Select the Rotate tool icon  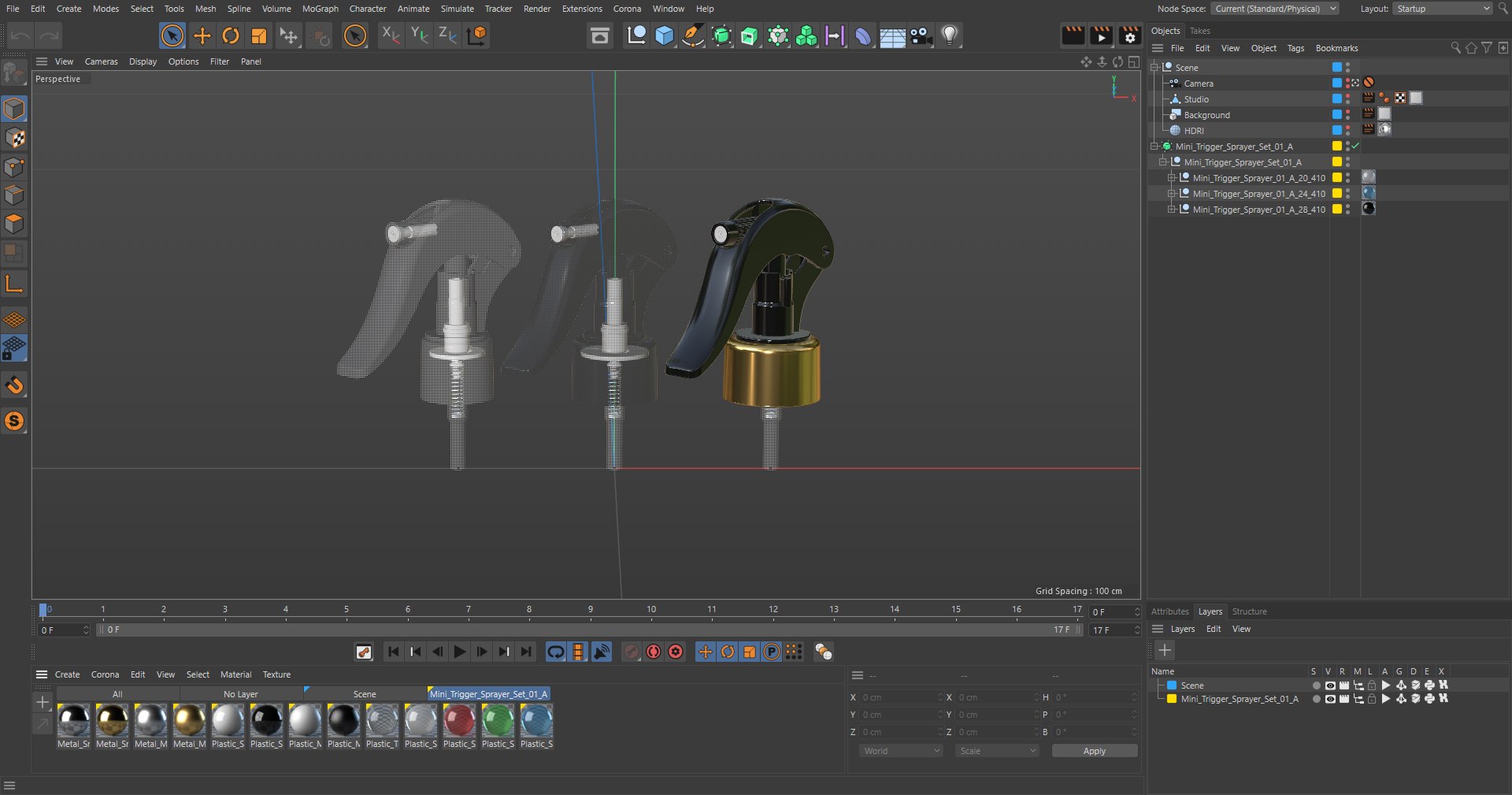click(x=231, y=35)
